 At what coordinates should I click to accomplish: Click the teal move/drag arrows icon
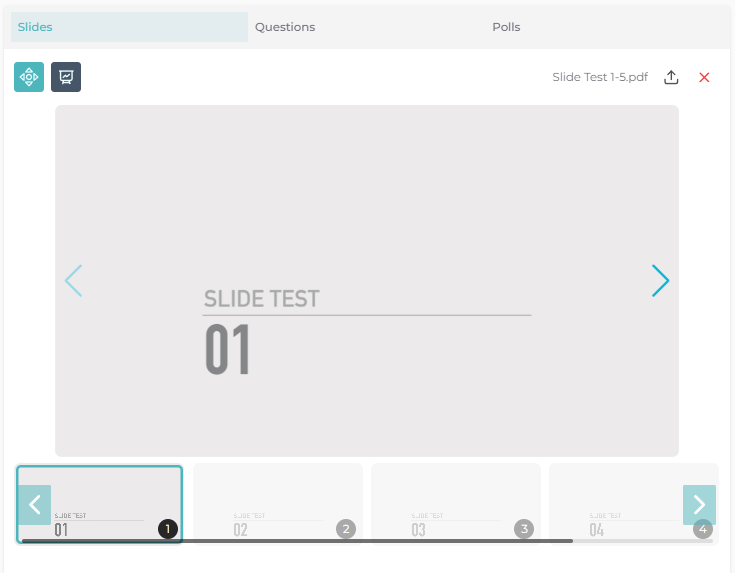pos(29,77)
